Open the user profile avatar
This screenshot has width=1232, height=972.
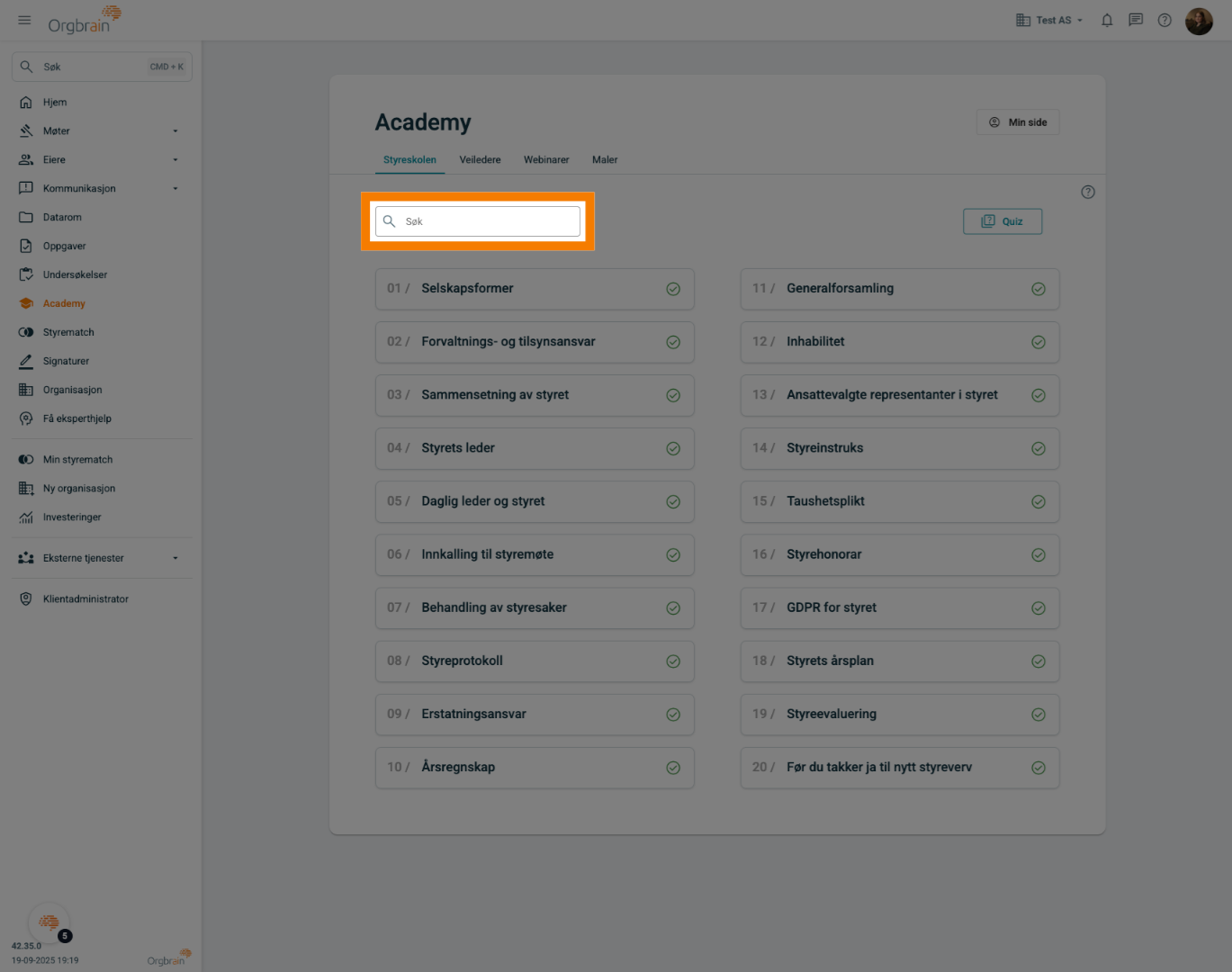point(1199,21)
